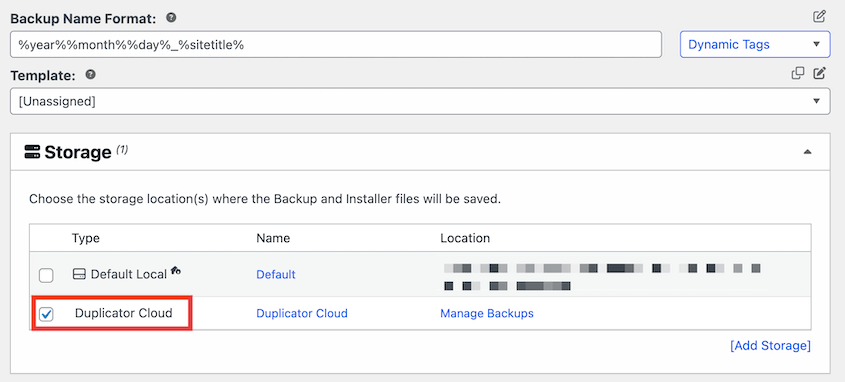The width and height of the screenshot is (845, 382).
Task: Enable the Default Local storage checkbox
Action: click(46, 276)
